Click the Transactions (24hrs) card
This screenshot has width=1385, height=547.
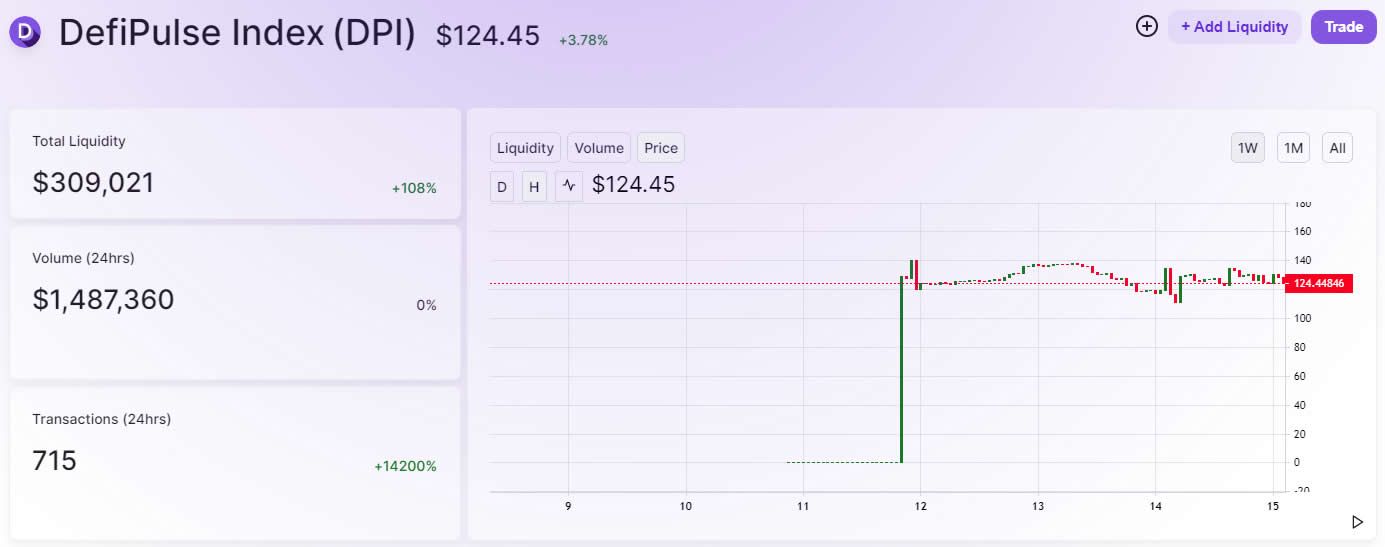click(x=235, y=462)
